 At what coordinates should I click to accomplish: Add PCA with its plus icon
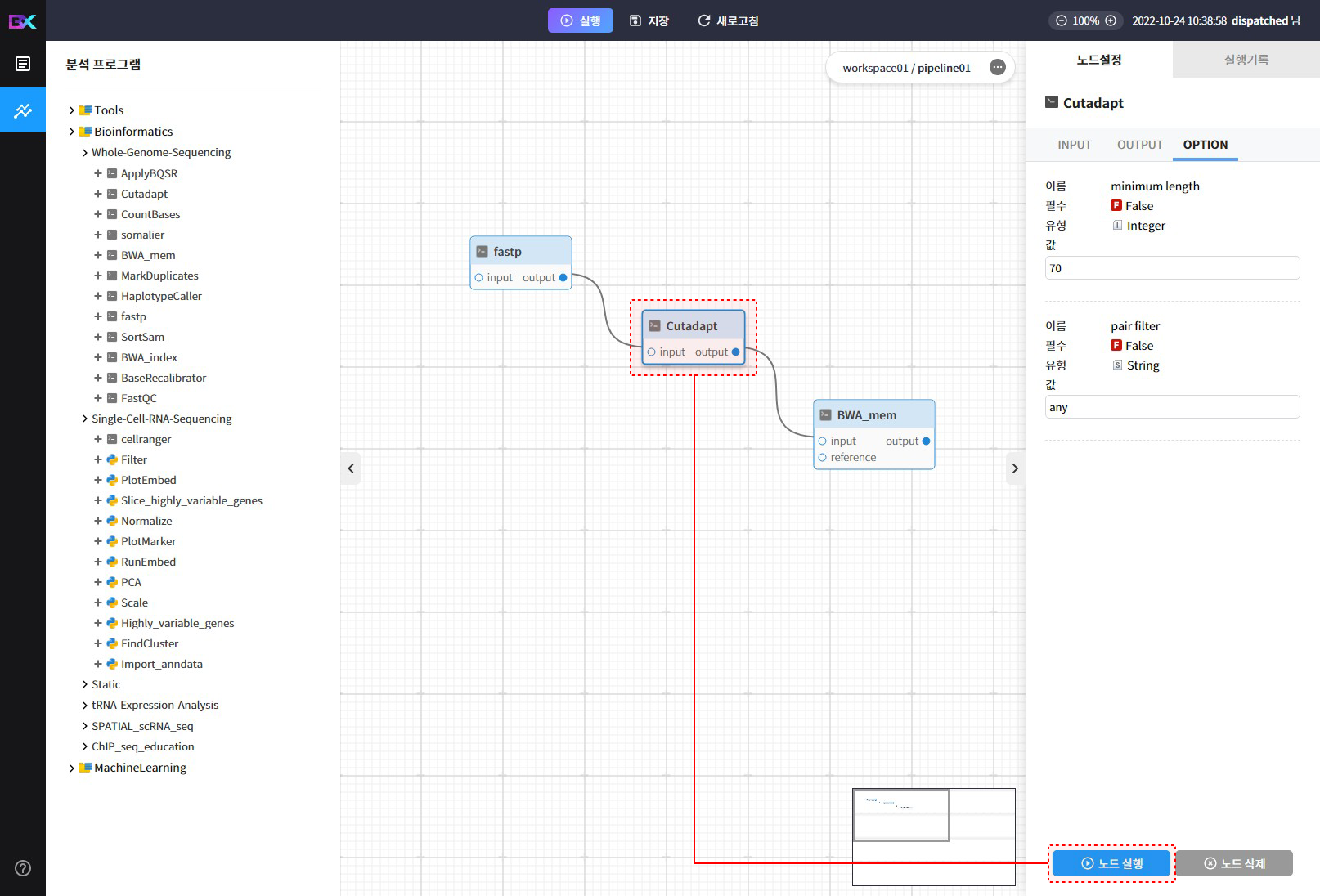click(x=98, y=582)
